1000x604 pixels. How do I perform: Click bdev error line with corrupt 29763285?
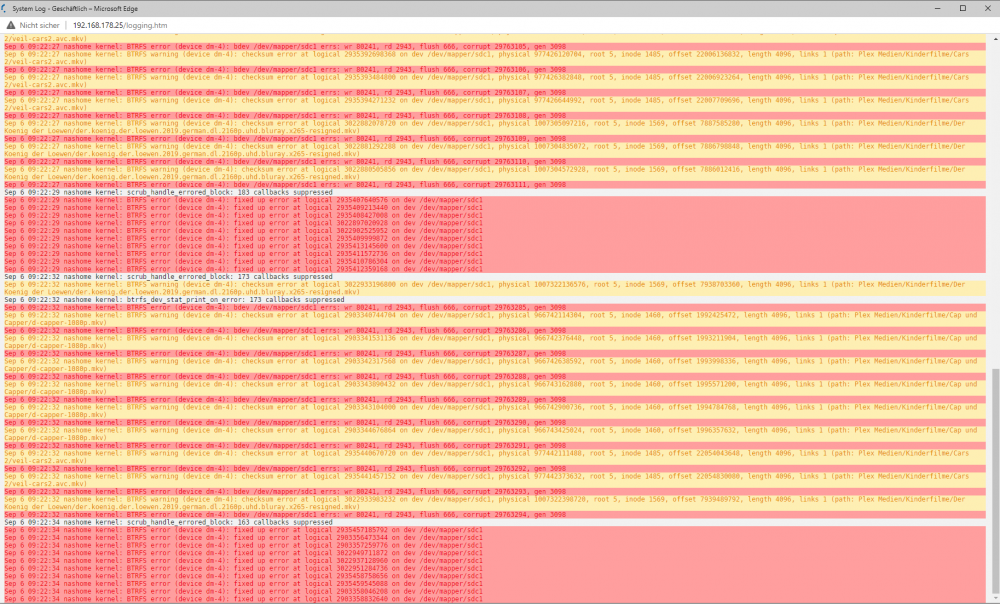coord(494,307)
